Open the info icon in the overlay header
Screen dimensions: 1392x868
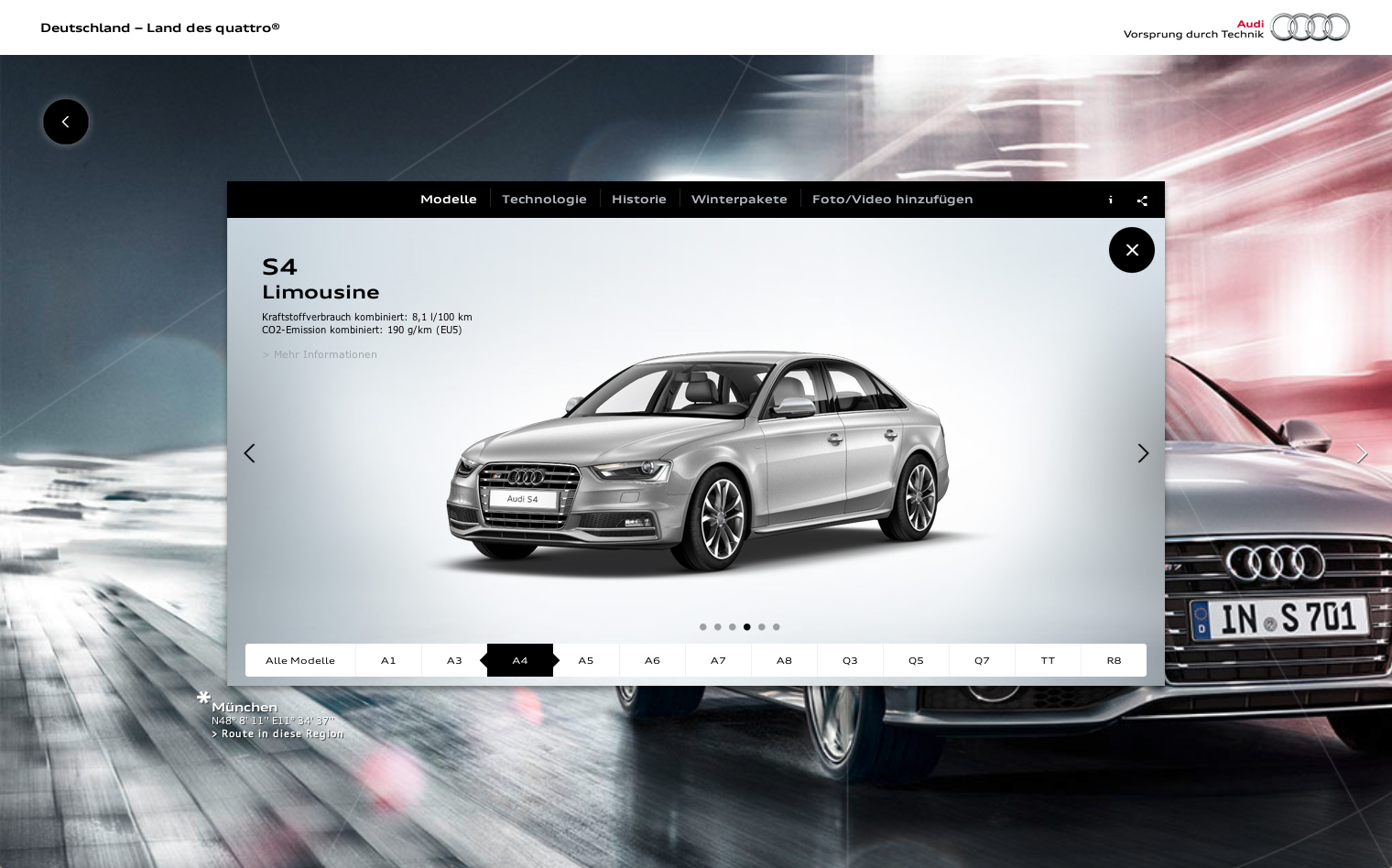pos(1111,200)
